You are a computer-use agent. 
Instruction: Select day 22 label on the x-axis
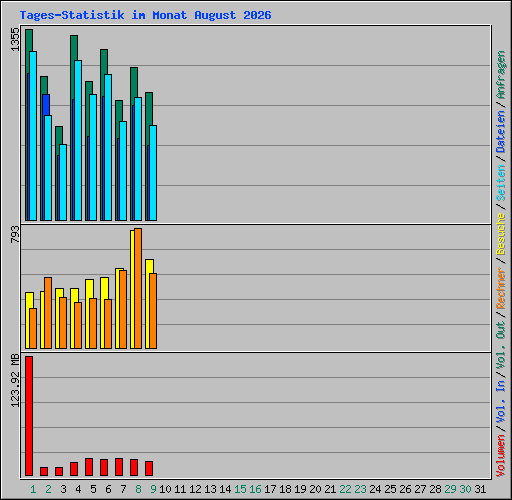coord(345,489)
